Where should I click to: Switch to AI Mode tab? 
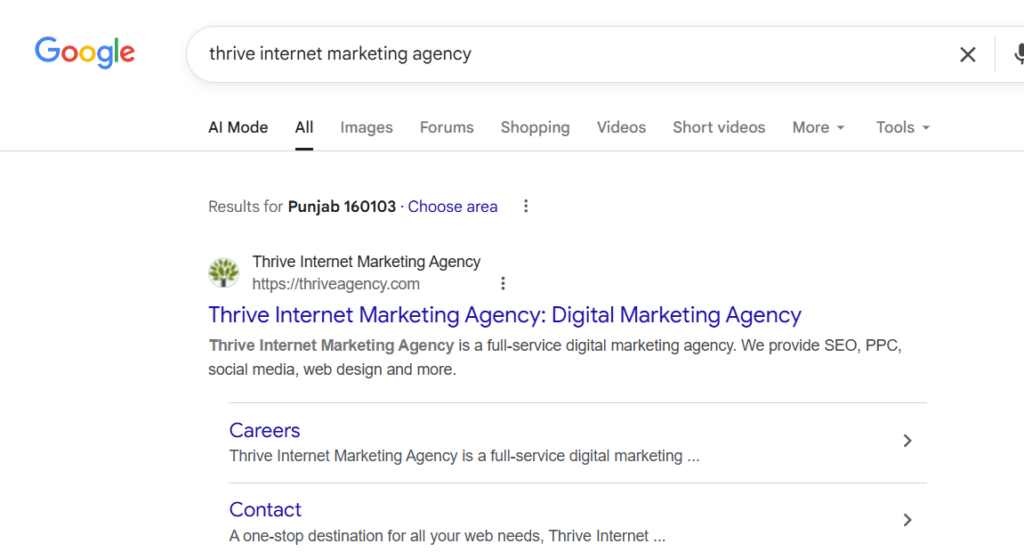tap(238, 128)
